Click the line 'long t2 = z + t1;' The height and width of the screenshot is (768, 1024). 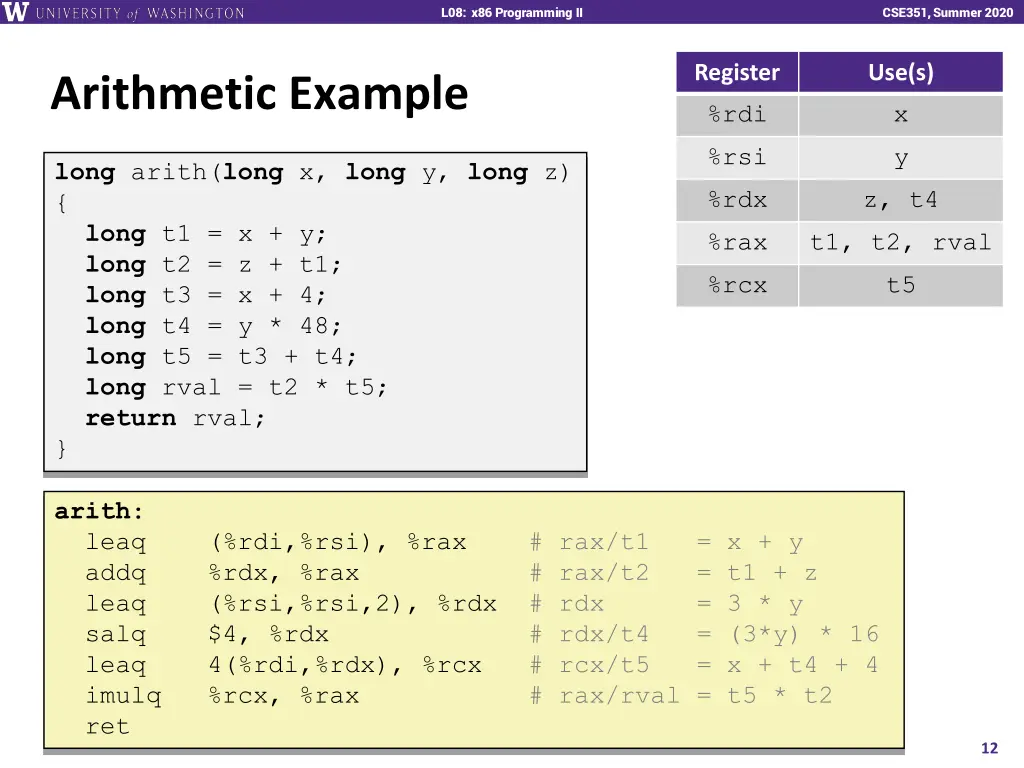click(x=213, y=264)
